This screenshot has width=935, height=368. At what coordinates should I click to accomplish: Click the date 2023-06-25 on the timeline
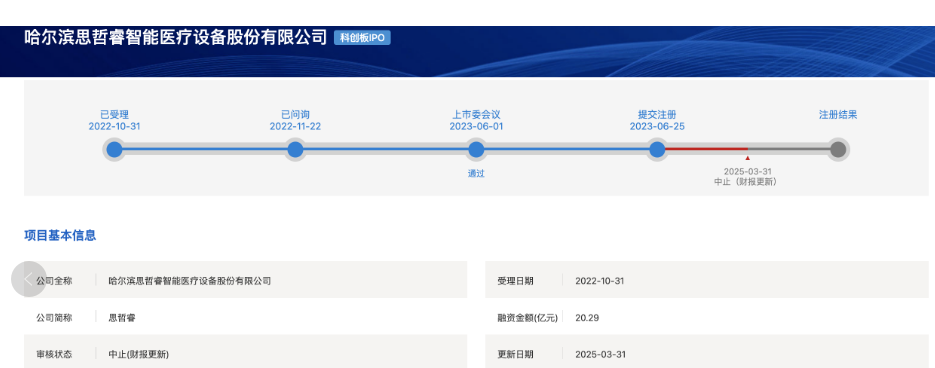pyautogui.click(x=657, y=126)
